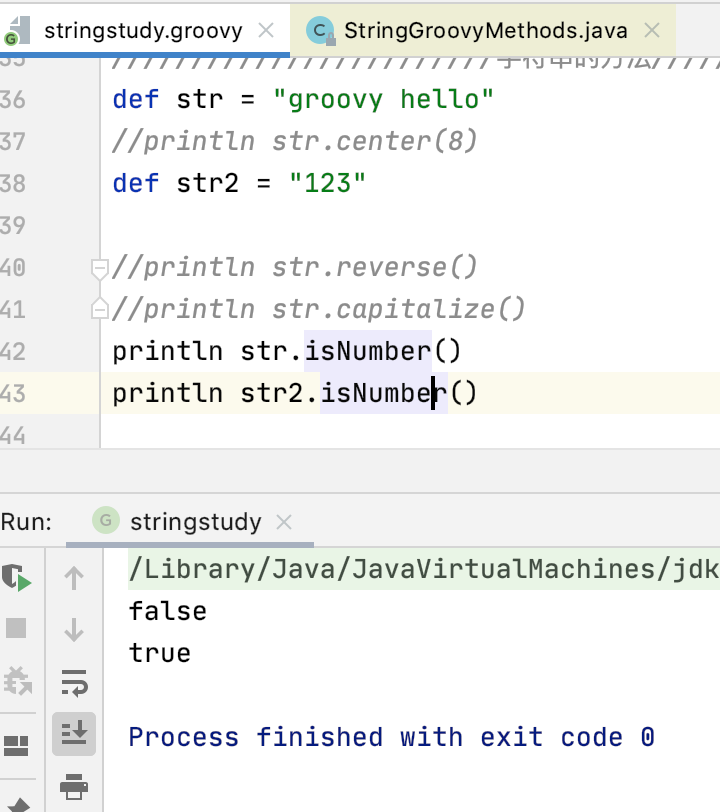This screenshot has height=812, width=720.
Task: Close the StringGroovyMethods.java tab
Action: point(652,31)
